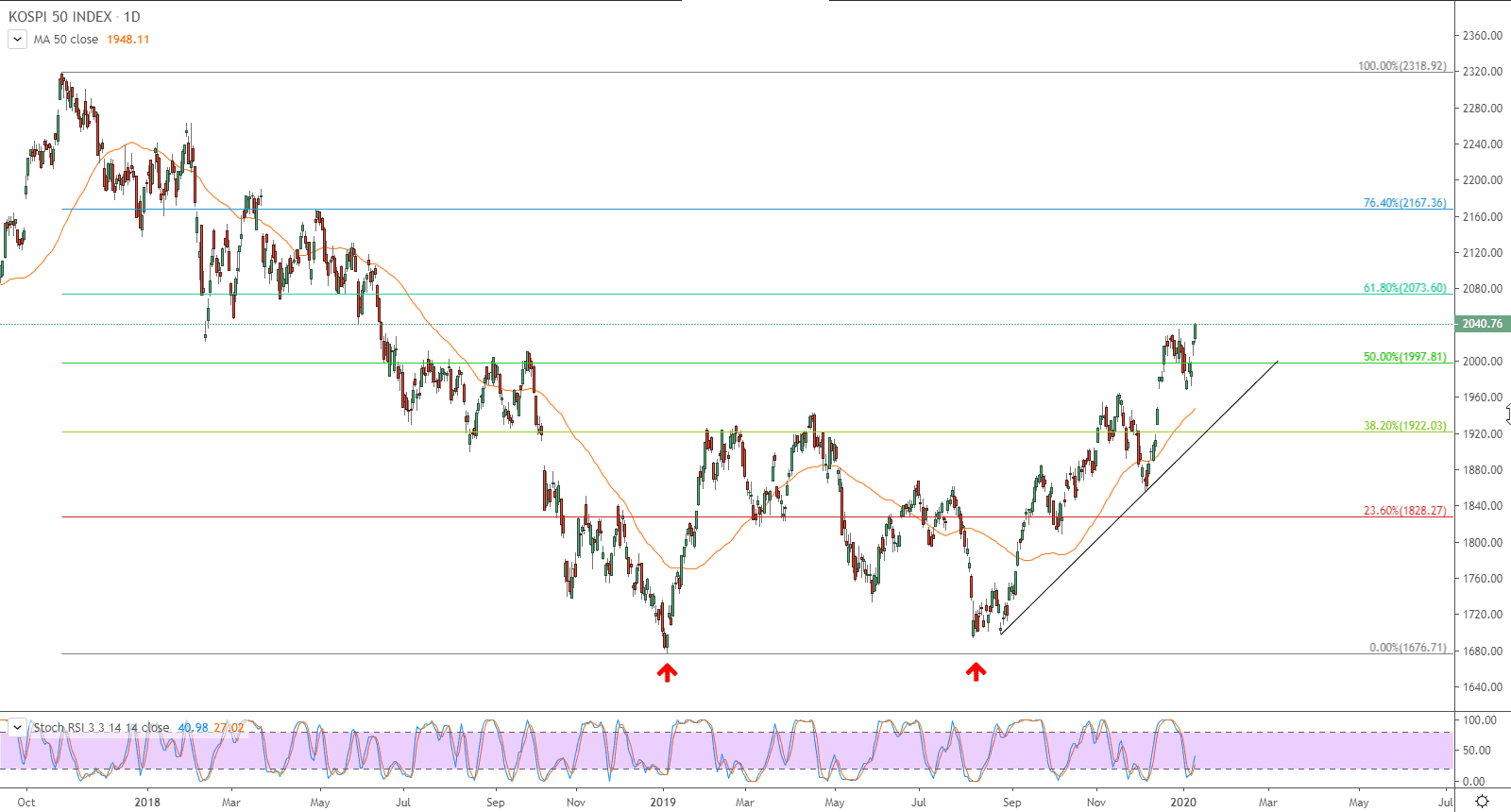Click the 2019 label on the time axis
Image resolution: width=1511 pixels, height=812 pixels.
(663, 803)
